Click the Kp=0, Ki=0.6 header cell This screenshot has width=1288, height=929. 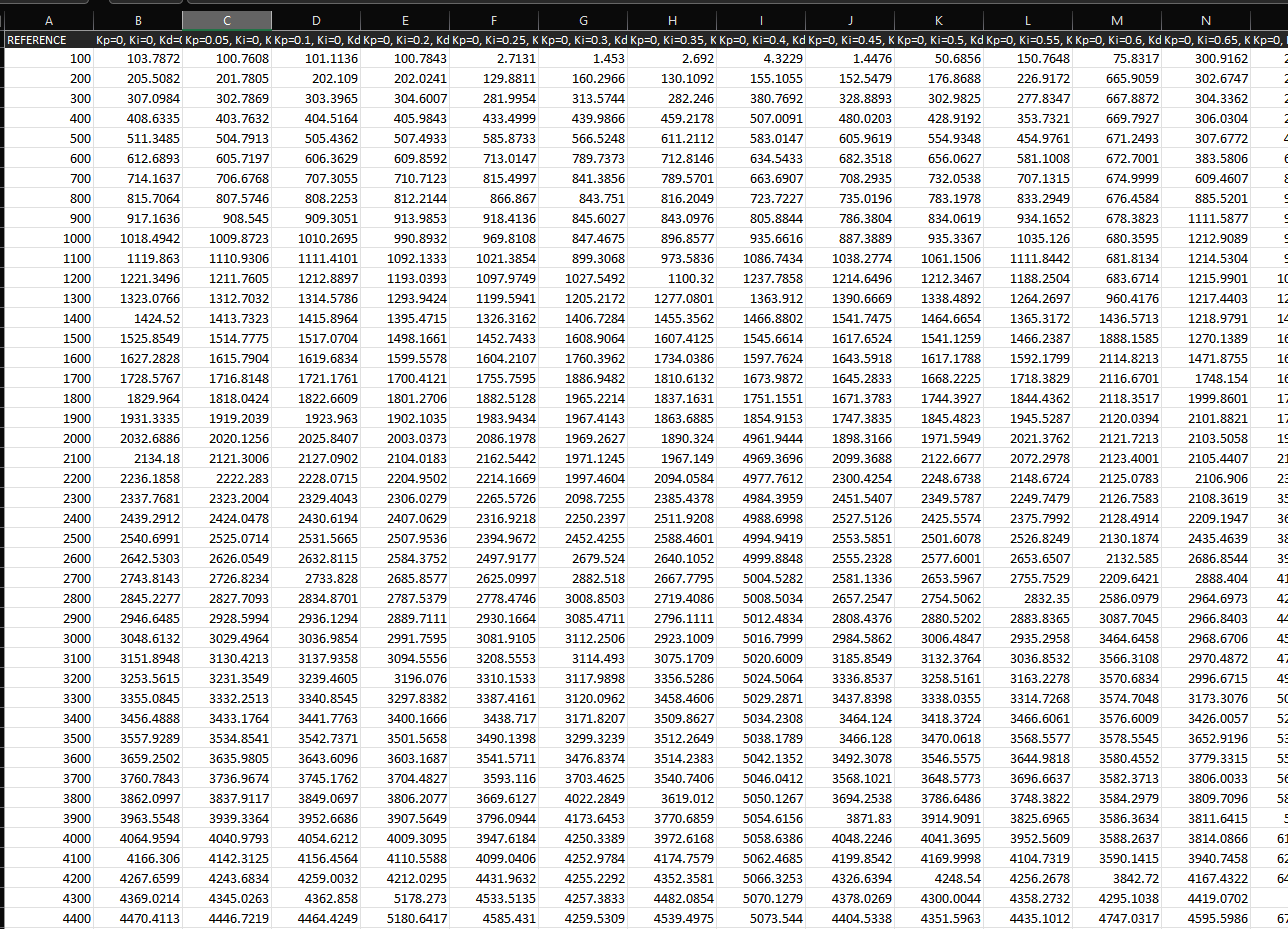[x=1117, y=40]
